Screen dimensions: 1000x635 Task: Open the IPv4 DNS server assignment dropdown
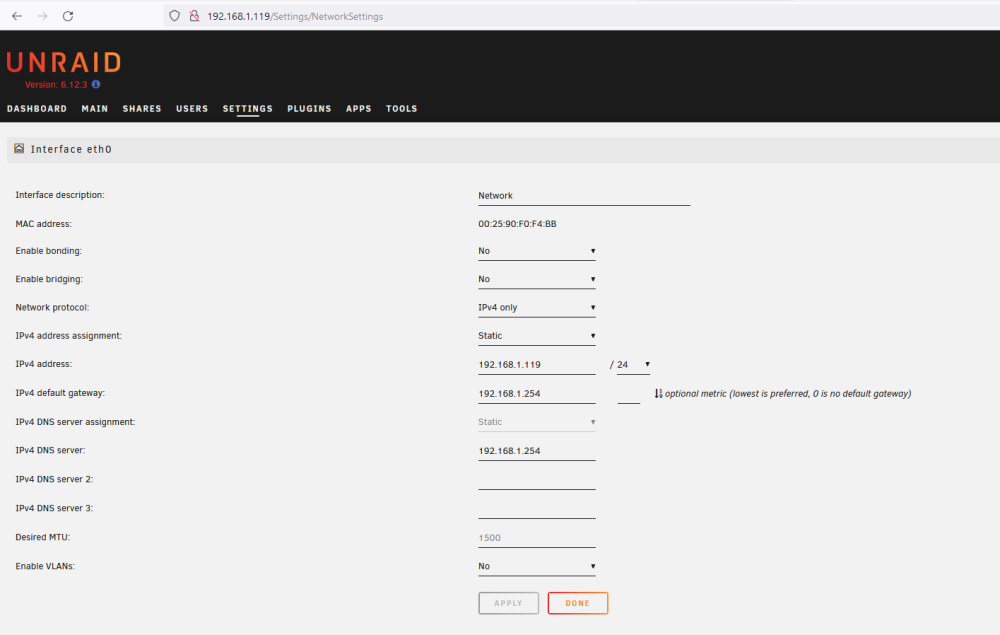tap(536, 422)
